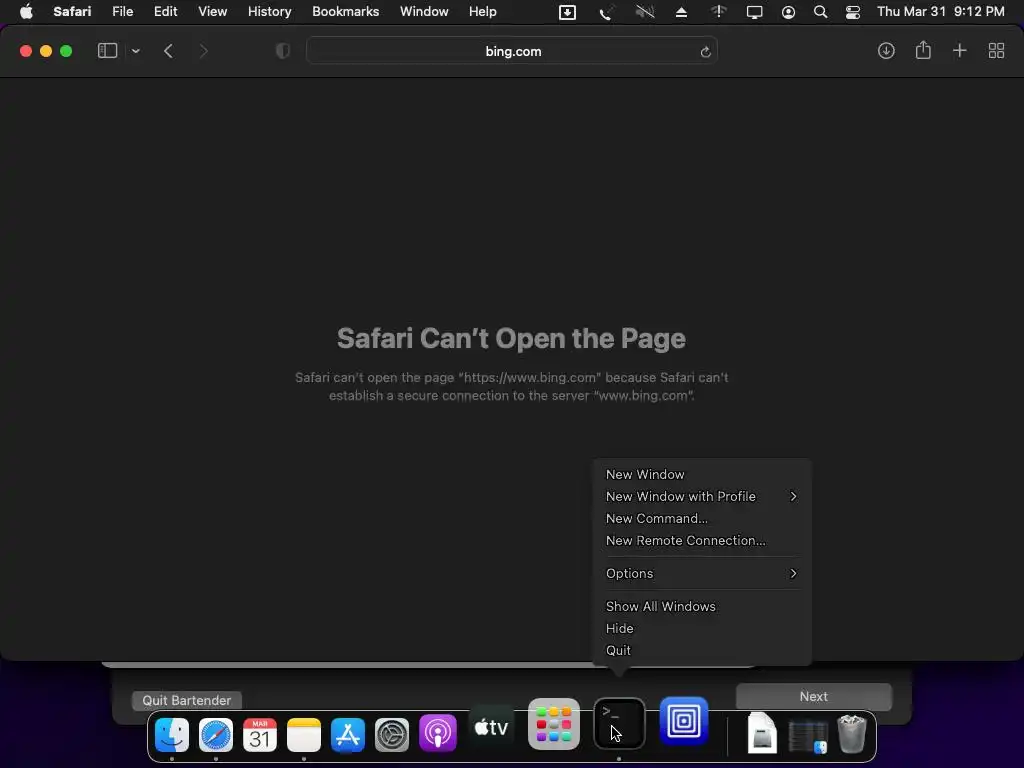Image resolution: width=1024 pixels, height=768 pixels.
Task: Open the folder stack in the Dock
Action: tap(808, 735)
